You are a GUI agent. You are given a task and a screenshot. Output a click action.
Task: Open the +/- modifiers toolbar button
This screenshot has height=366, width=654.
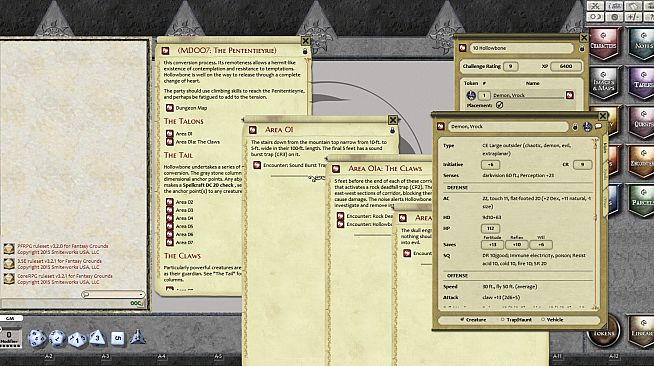coord(634,17)
